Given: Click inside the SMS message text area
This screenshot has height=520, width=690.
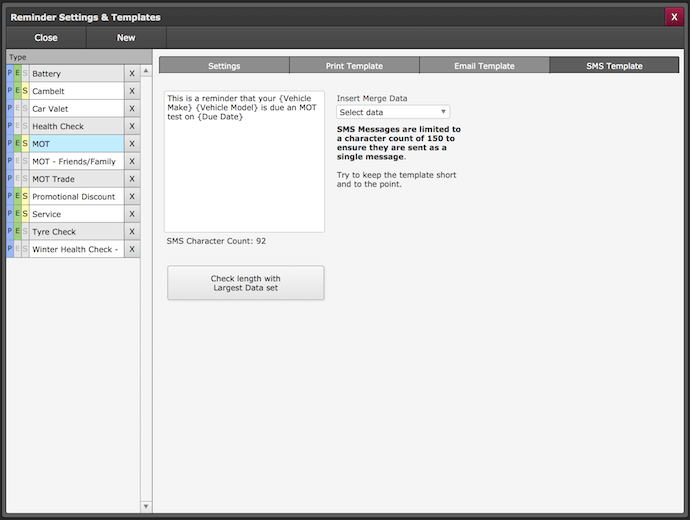Looking at the screenshot, I should coord(244,170).
